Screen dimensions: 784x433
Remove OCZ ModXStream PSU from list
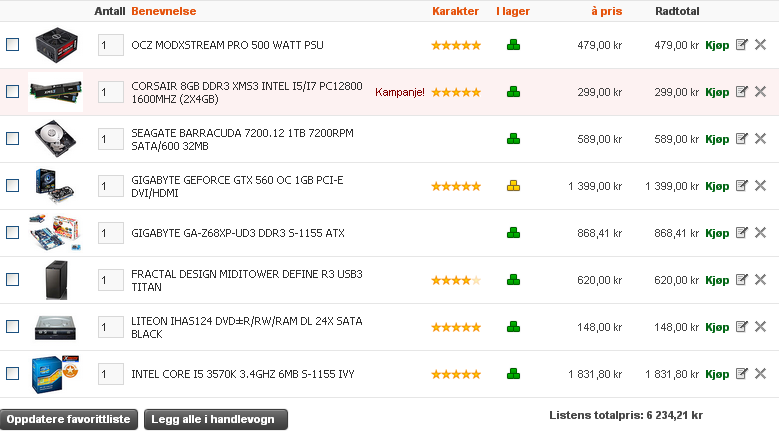[x=760, y=44]
